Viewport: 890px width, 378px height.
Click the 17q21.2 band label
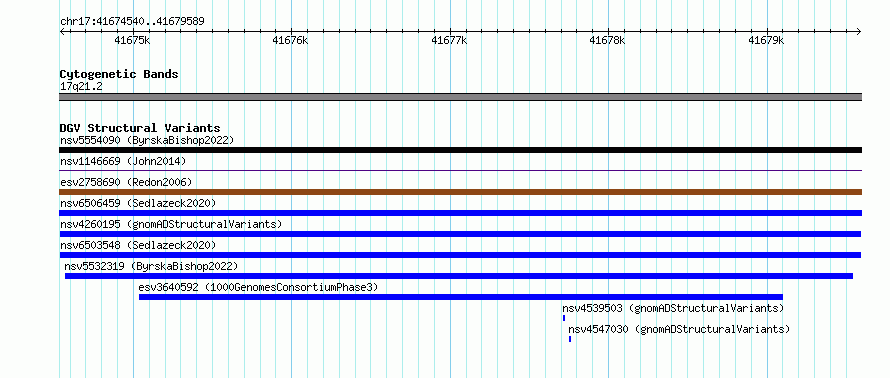coord(81,87)
